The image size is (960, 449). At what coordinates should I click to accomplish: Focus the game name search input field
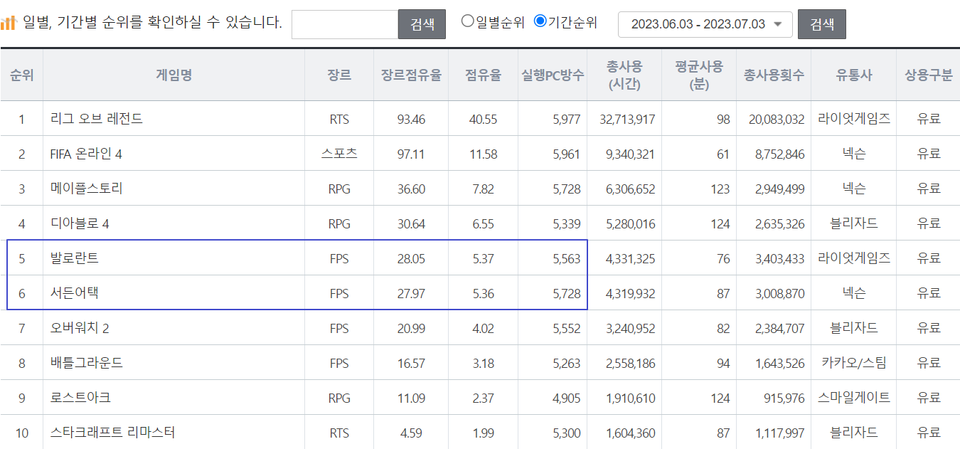[x=345, y=25]
